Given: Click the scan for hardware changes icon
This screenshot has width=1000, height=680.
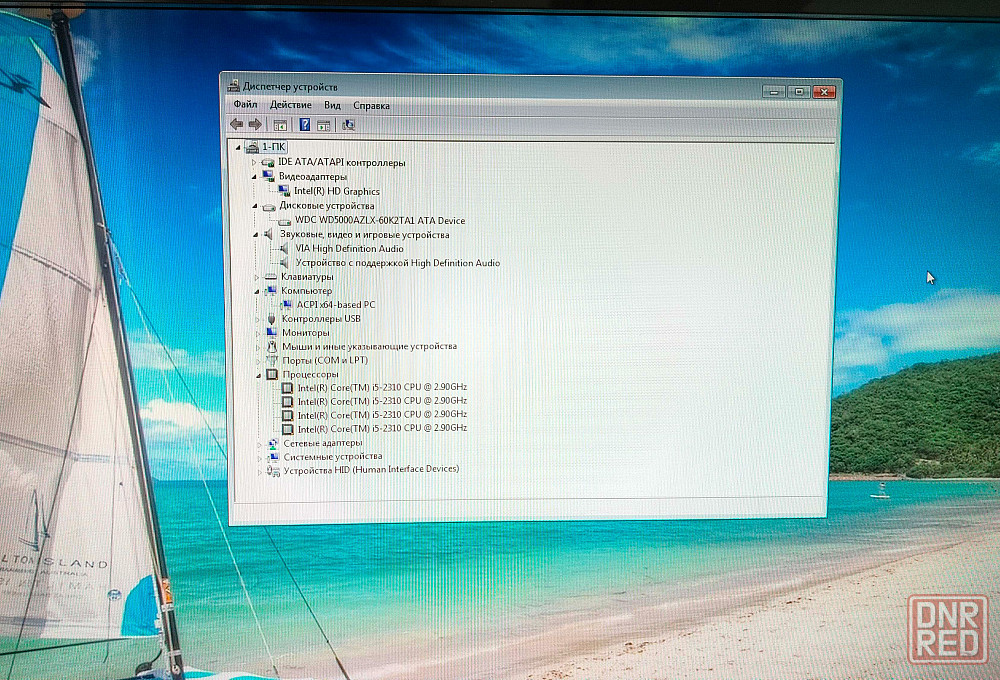Looking at the screenshot, I should [x=349, y=125].
